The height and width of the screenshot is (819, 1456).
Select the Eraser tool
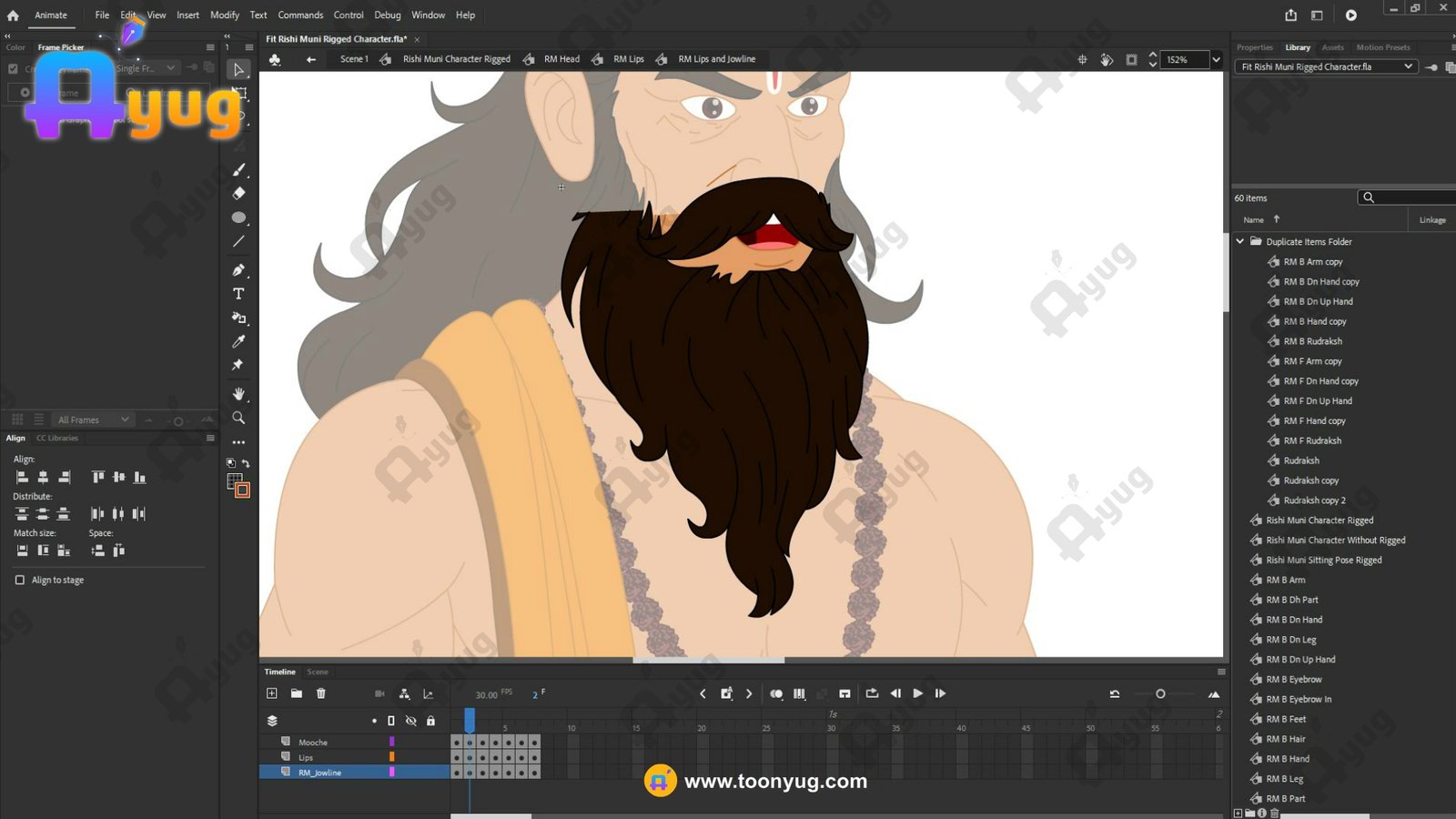tap(238, 193)
